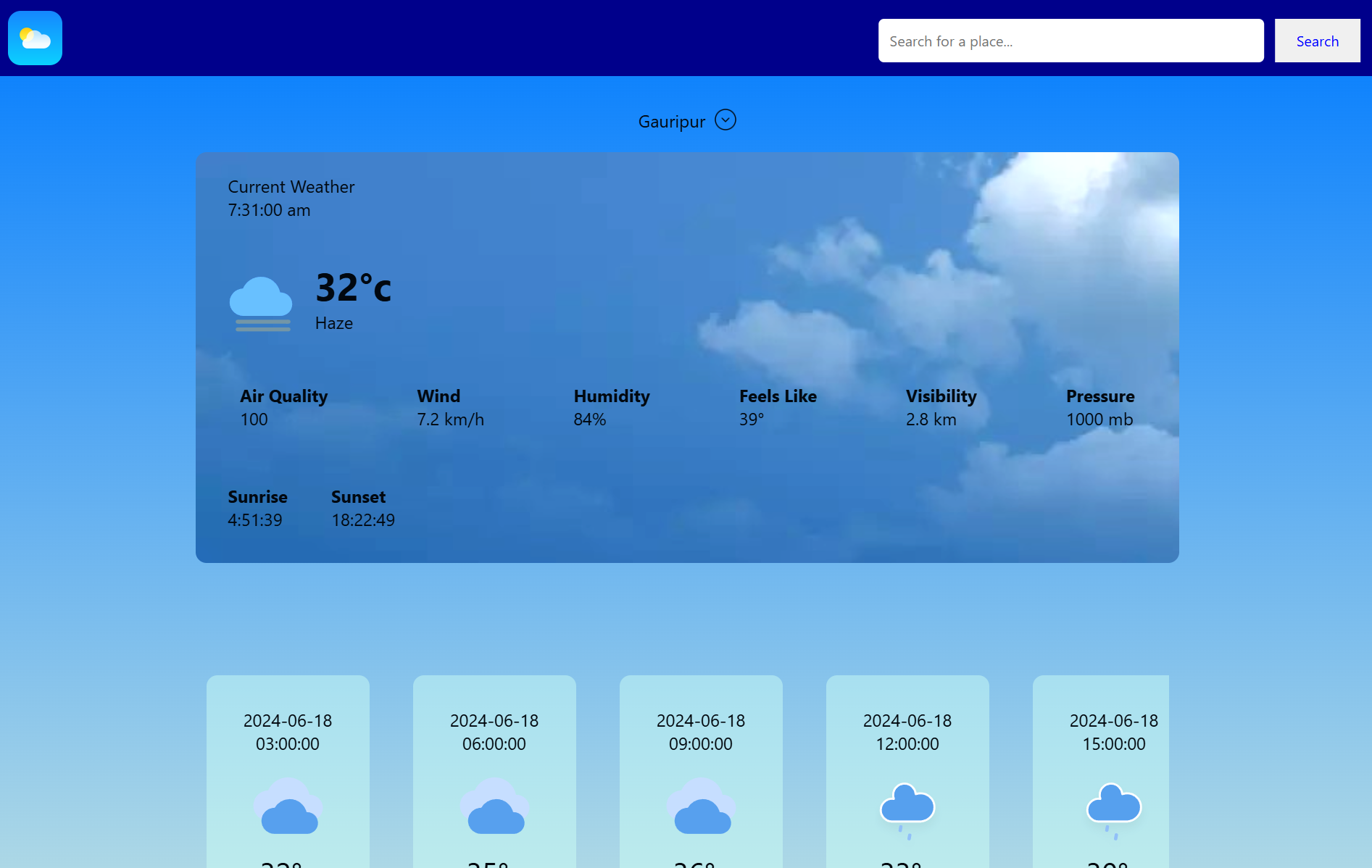Click the Air Quality label
The height and width of the screenshot is (868, 1372).
click(x=283, y=396)
